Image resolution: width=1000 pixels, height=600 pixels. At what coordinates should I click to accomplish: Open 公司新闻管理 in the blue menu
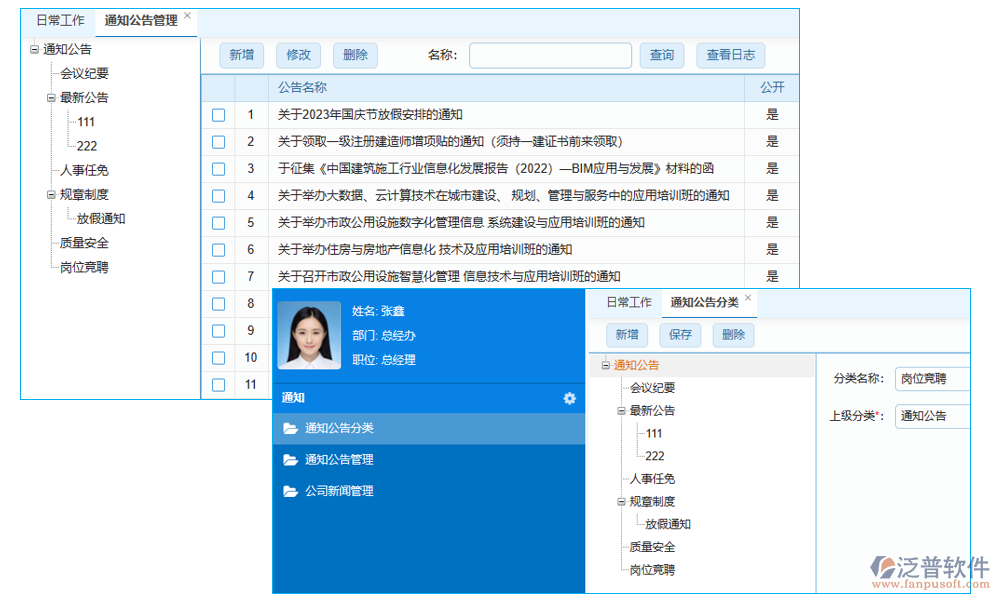point(338,491)
